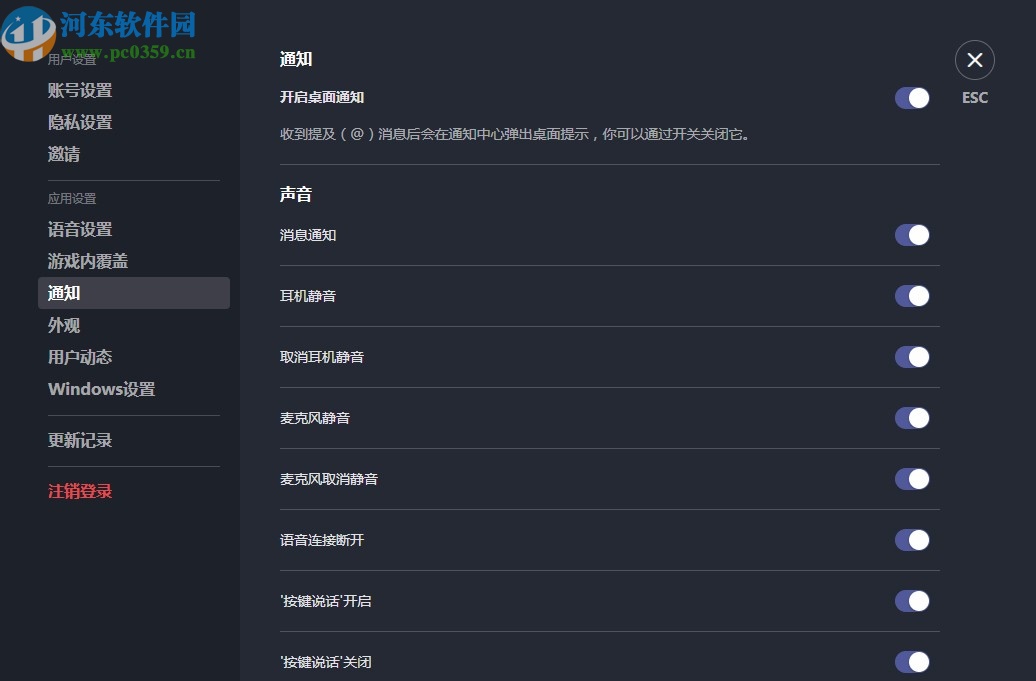Select 邀请 from user settings
The height and width of the screenshot is (681, 1036).
pyautogui.click(x=63, y=153)
